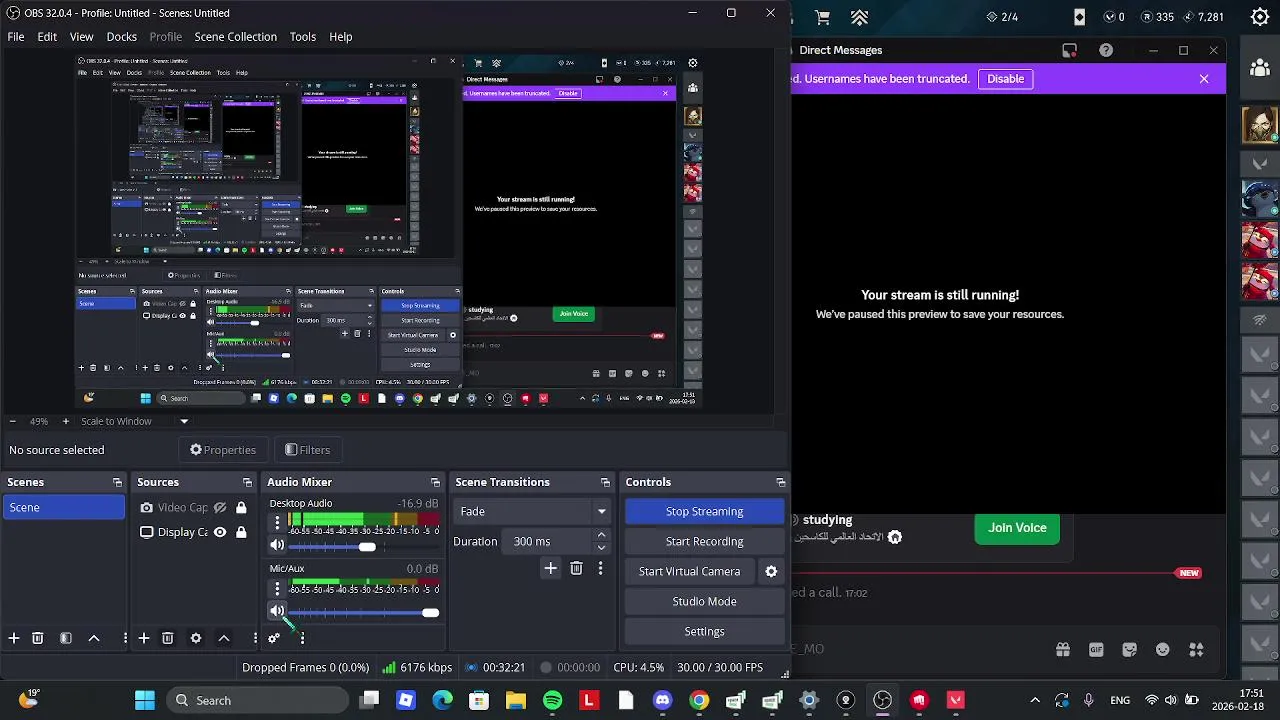Show hidden tray icons chevron
This screenshot has width=1280, height=720.
pos(1035,700)
